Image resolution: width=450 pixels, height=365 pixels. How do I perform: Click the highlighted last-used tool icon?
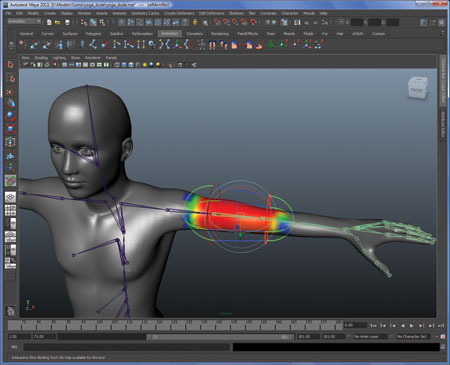pos(10,181)
